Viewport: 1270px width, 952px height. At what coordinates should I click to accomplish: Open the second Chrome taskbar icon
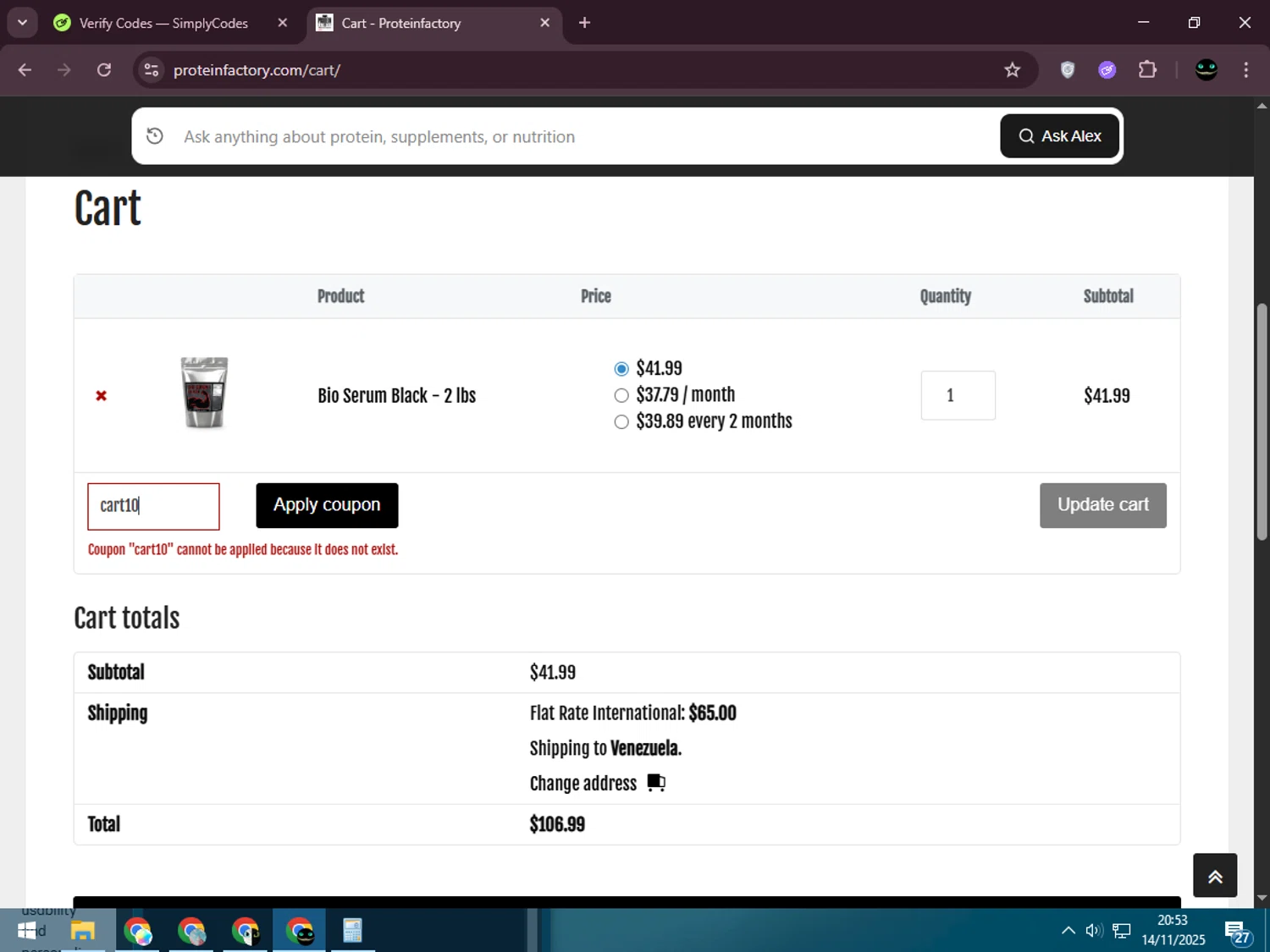tap(191, 931)
